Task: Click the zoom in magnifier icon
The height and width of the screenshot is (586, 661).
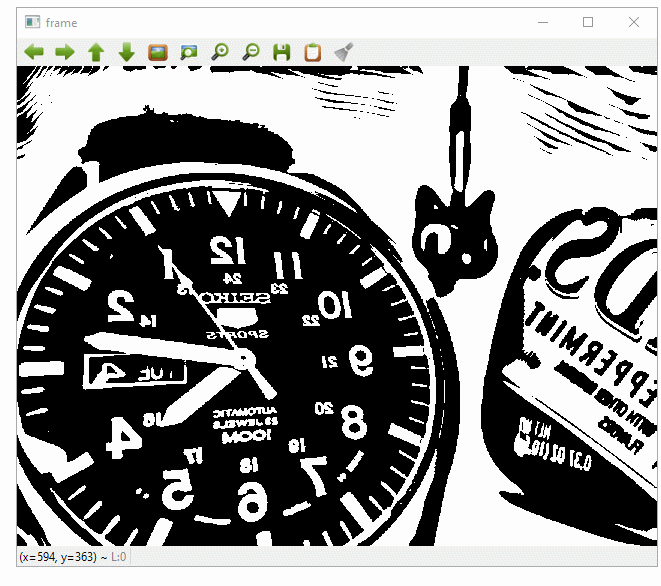Action: pyautogui.click(x=220, y=52)
